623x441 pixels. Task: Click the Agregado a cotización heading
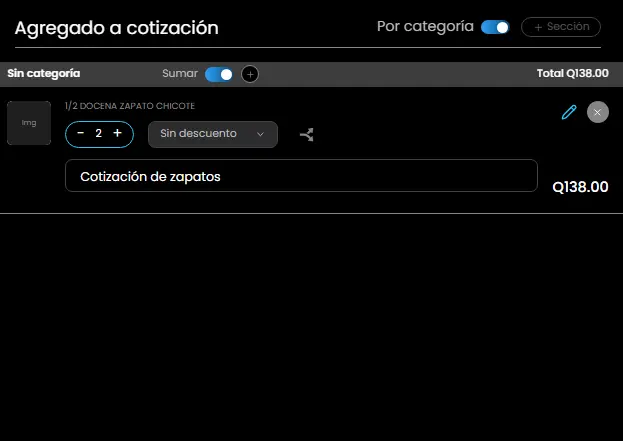(x=117, y=28)
